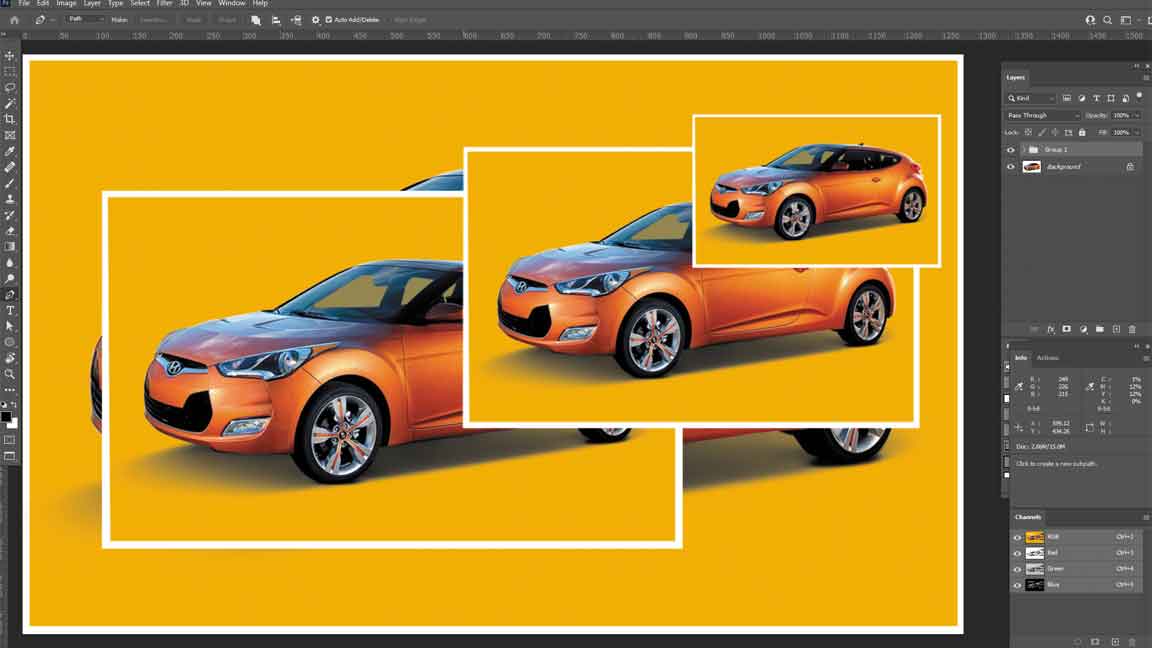Click the foreground color swatch
Image resolution: width=1152 pixels, height=648 pixels.
[7, 417]
